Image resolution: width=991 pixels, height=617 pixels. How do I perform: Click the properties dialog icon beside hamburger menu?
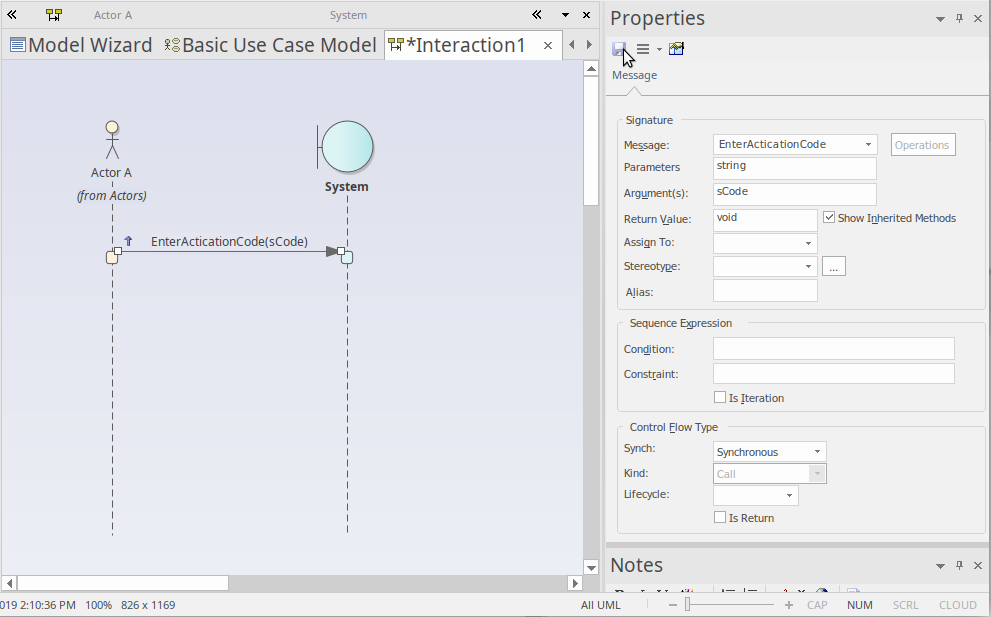pos(677,49)
